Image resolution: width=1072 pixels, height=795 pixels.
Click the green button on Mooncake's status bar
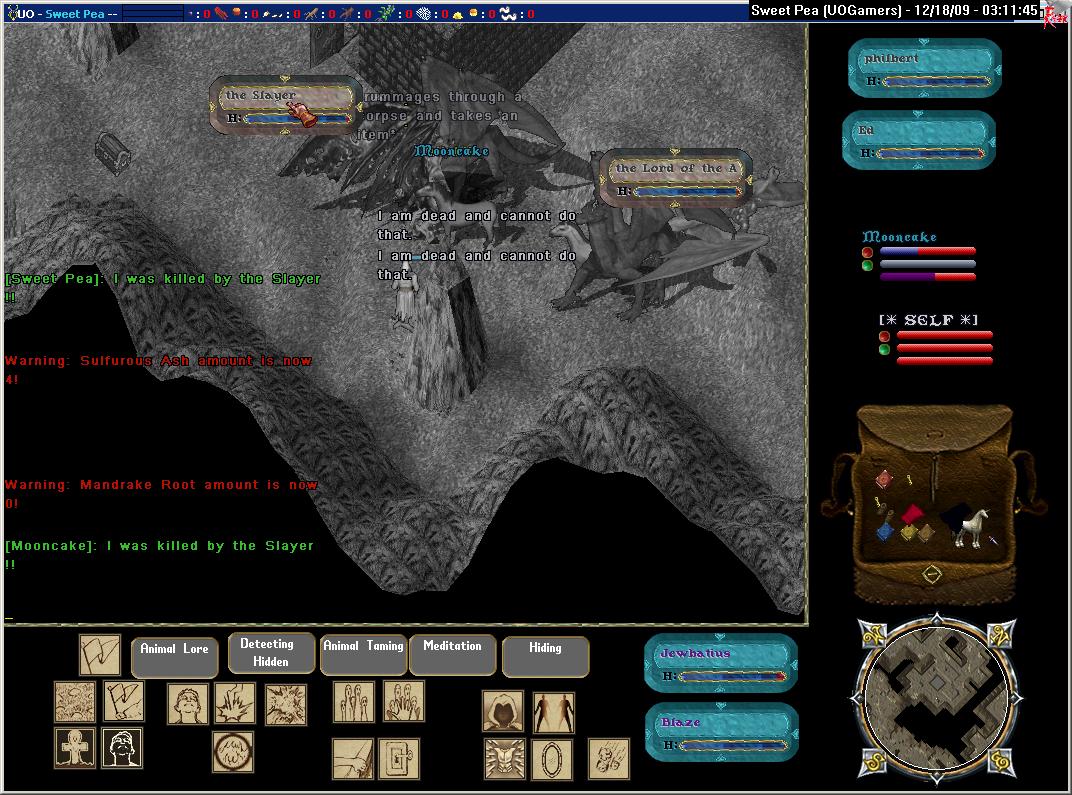pos(867,266)
